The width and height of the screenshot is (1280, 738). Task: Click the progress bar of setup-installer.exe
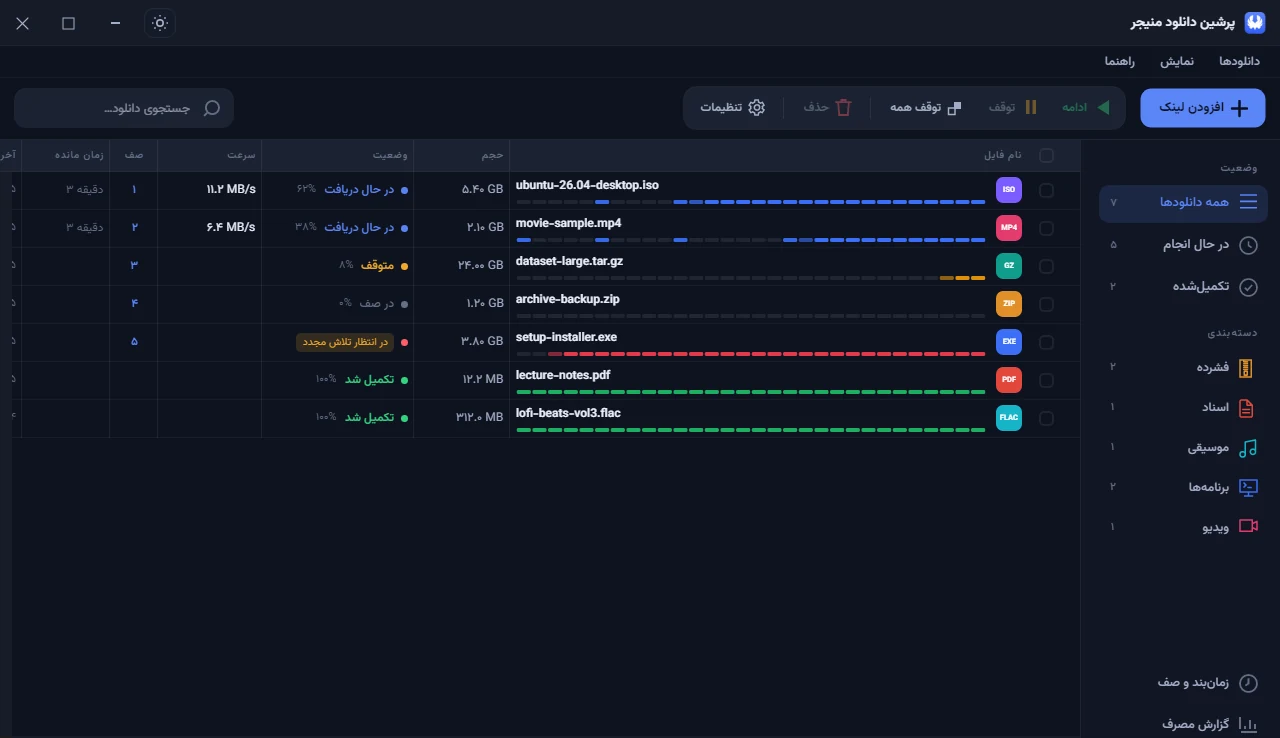pos(751,354)
